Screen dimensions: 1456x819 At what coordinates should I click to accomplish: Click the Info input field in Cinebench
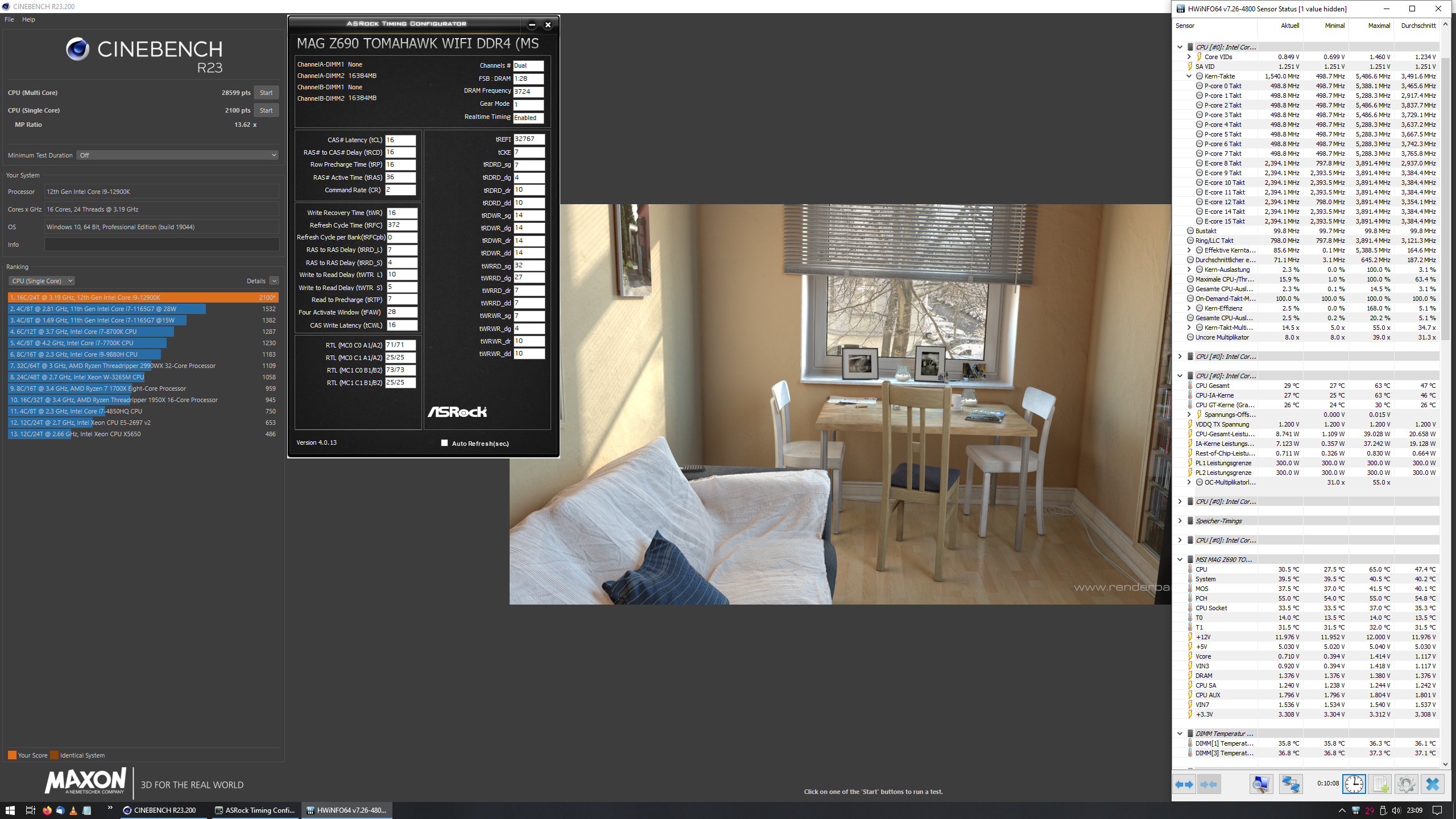162,245
